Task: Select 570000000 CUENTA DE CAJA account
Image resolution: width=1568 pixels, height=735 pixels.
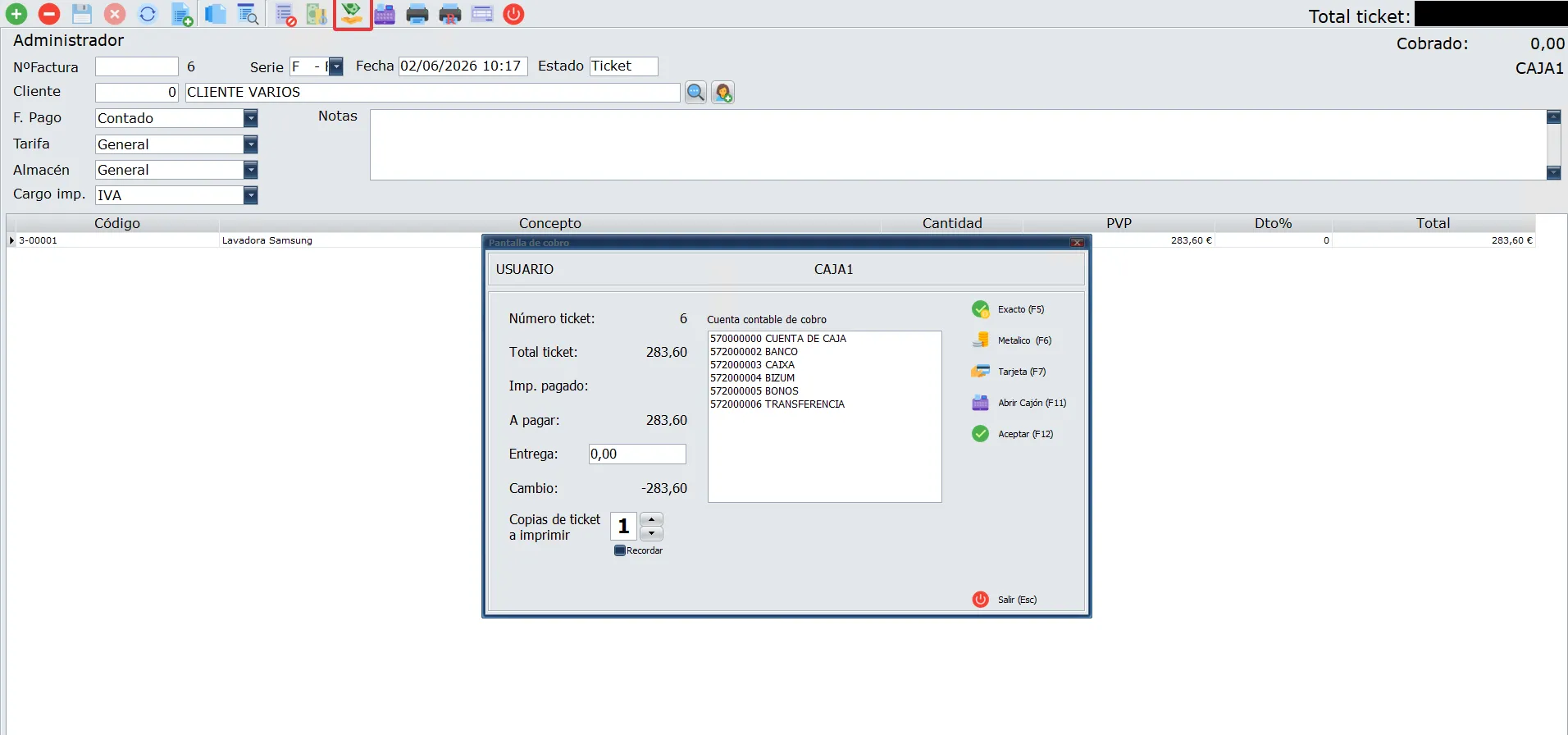Action: pyautogui.click(x=778, y=339)
